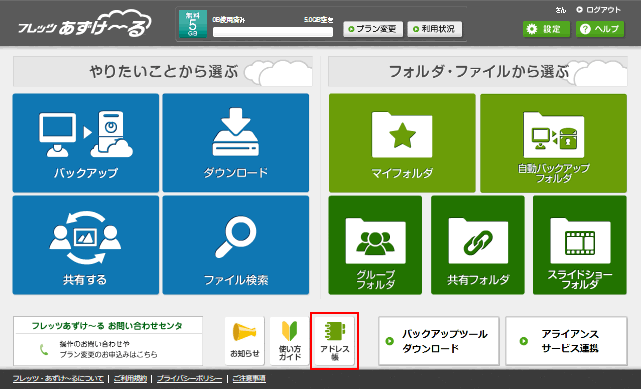This screenshot has height=389, width=641.
Task: Open the マイフォルダ star folder
Action: click(x=402, y=143)
